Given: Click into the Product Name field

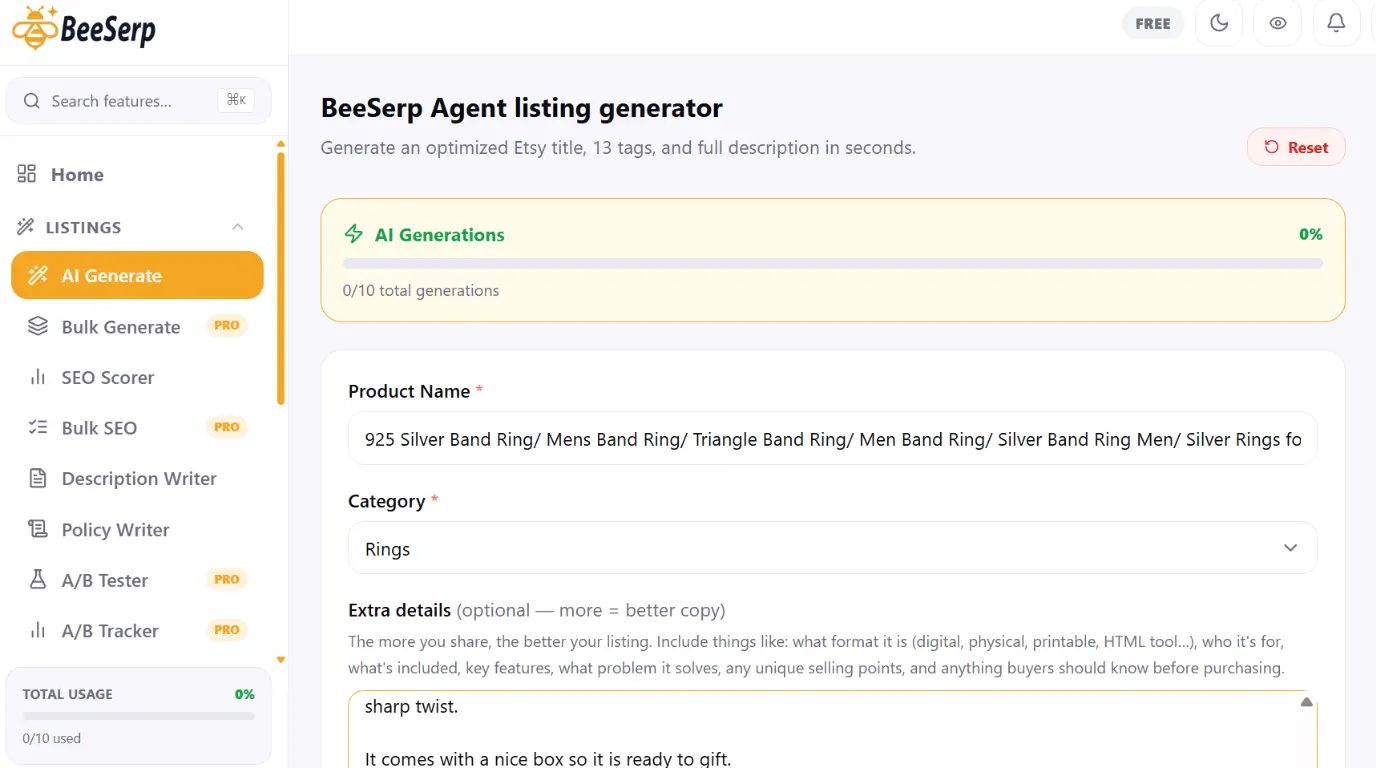Looking at the screenshot, I should tap(833, 438).
